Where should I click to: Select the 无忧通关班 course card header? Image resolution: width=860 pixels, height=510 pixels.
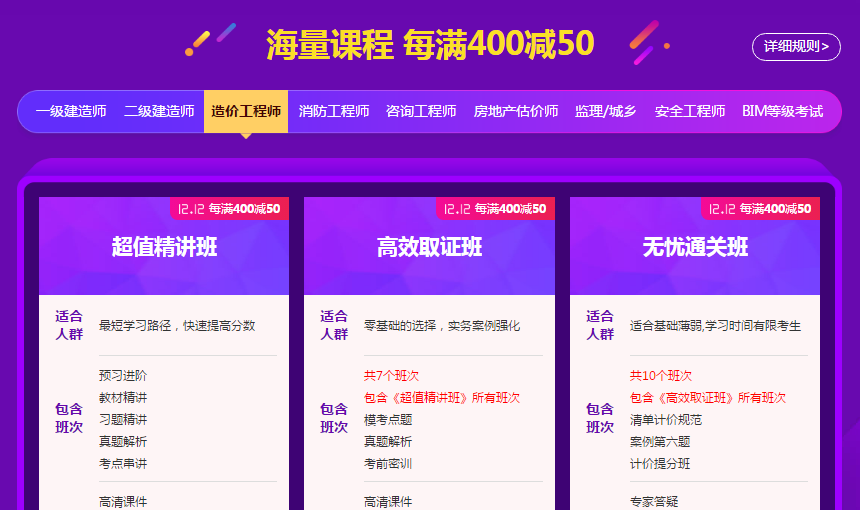(695, 247)
